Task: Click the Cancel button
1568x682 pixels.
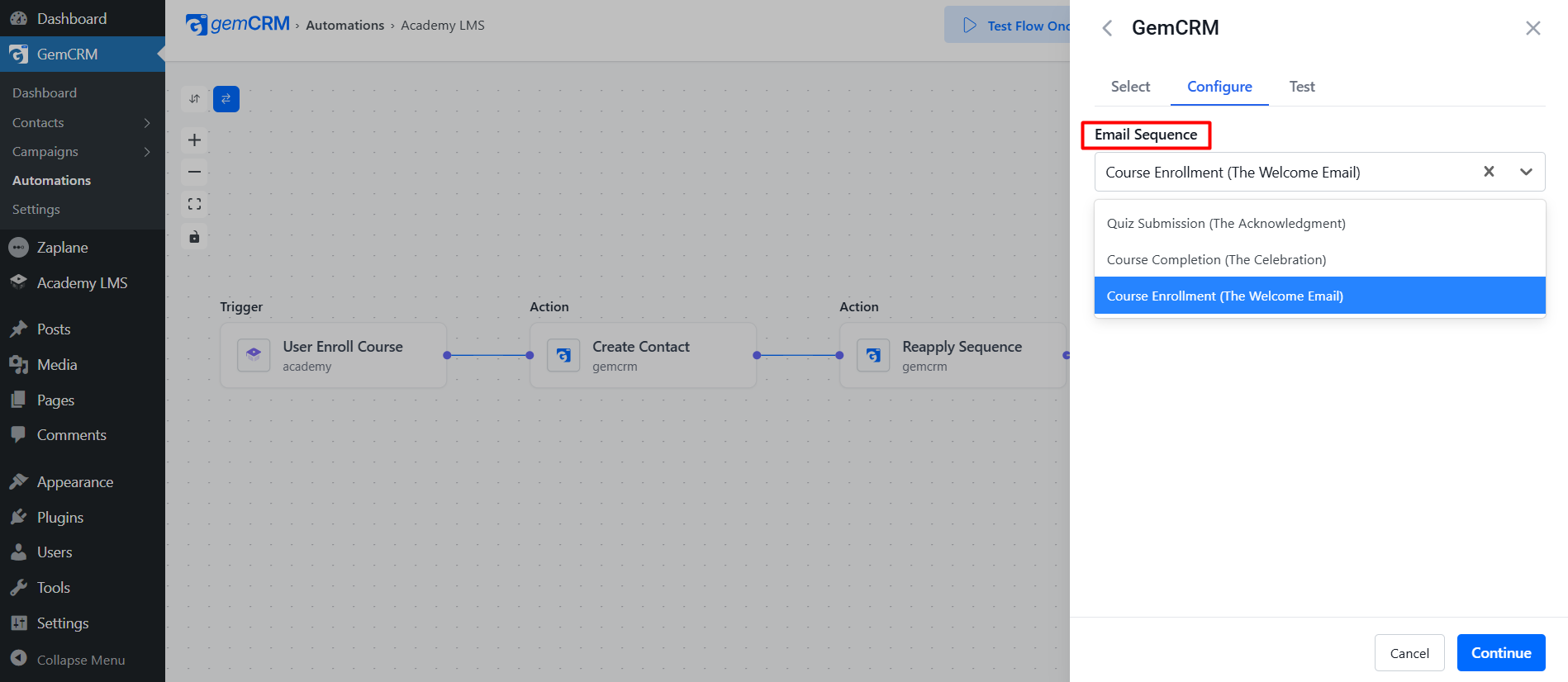Action: [1409, 653]
